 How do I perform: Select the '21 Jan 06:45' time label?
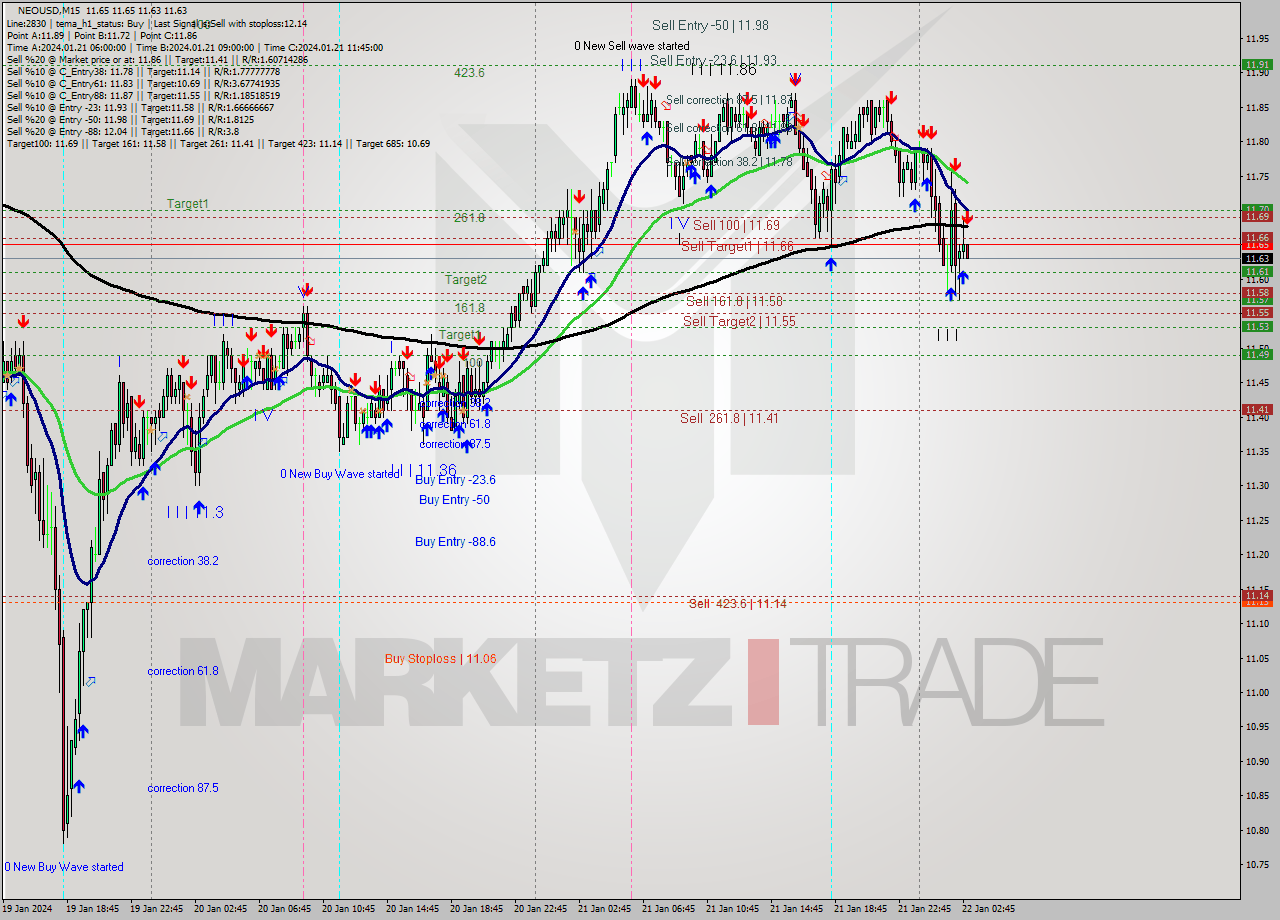pos(670,909)
